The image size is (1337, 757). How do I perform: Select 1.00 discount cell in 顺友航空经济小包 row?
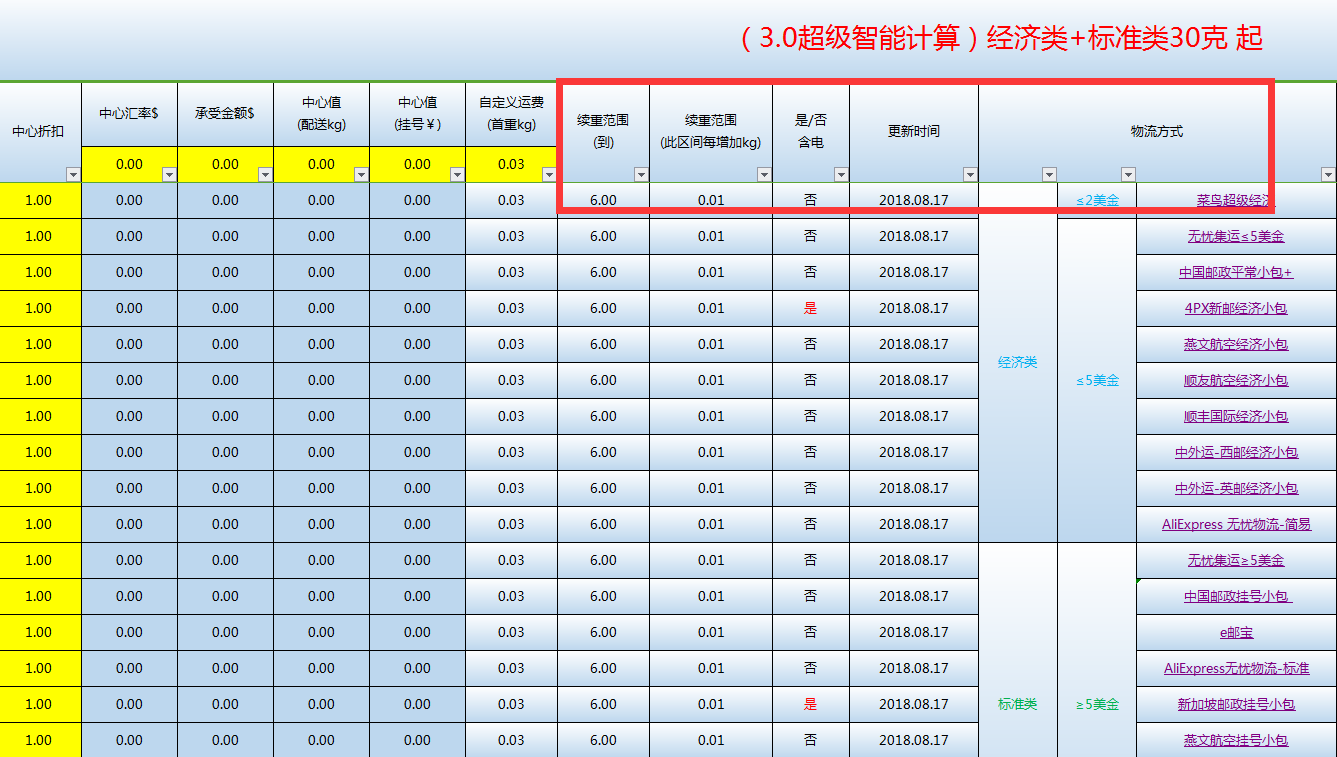pos(39,381)
